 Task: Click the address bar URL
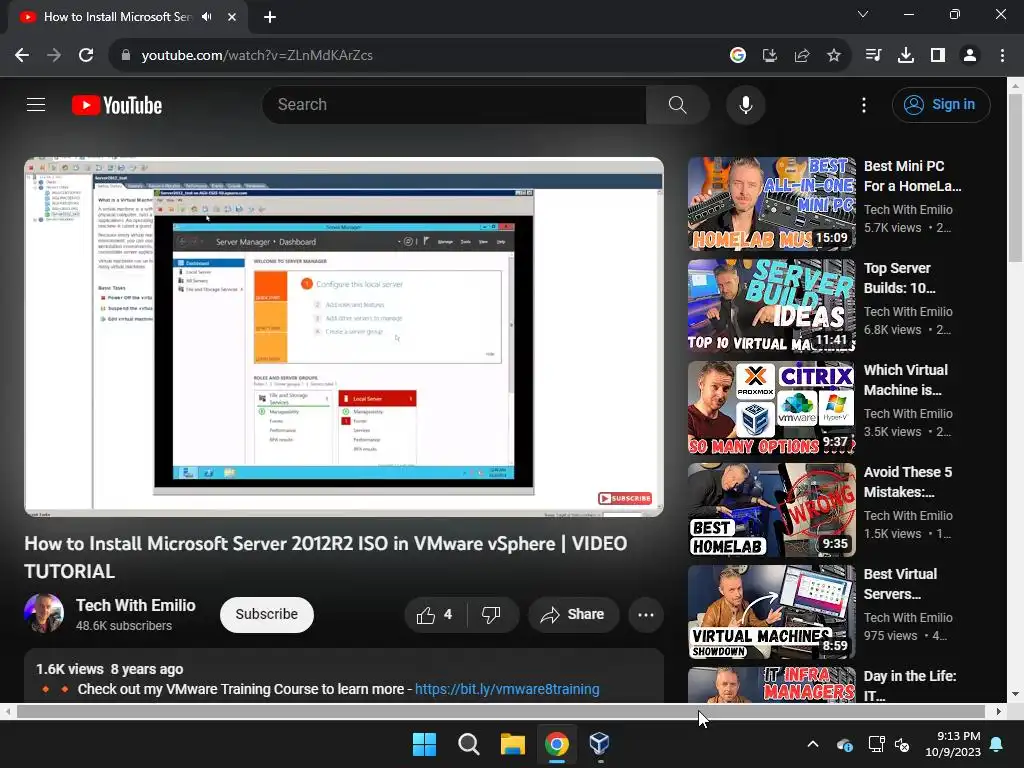[x=257, y=56]
